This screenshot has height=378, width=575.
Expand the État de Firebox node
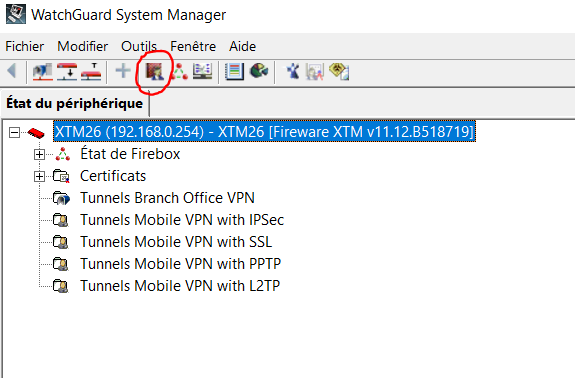click(x=39, y=154)
